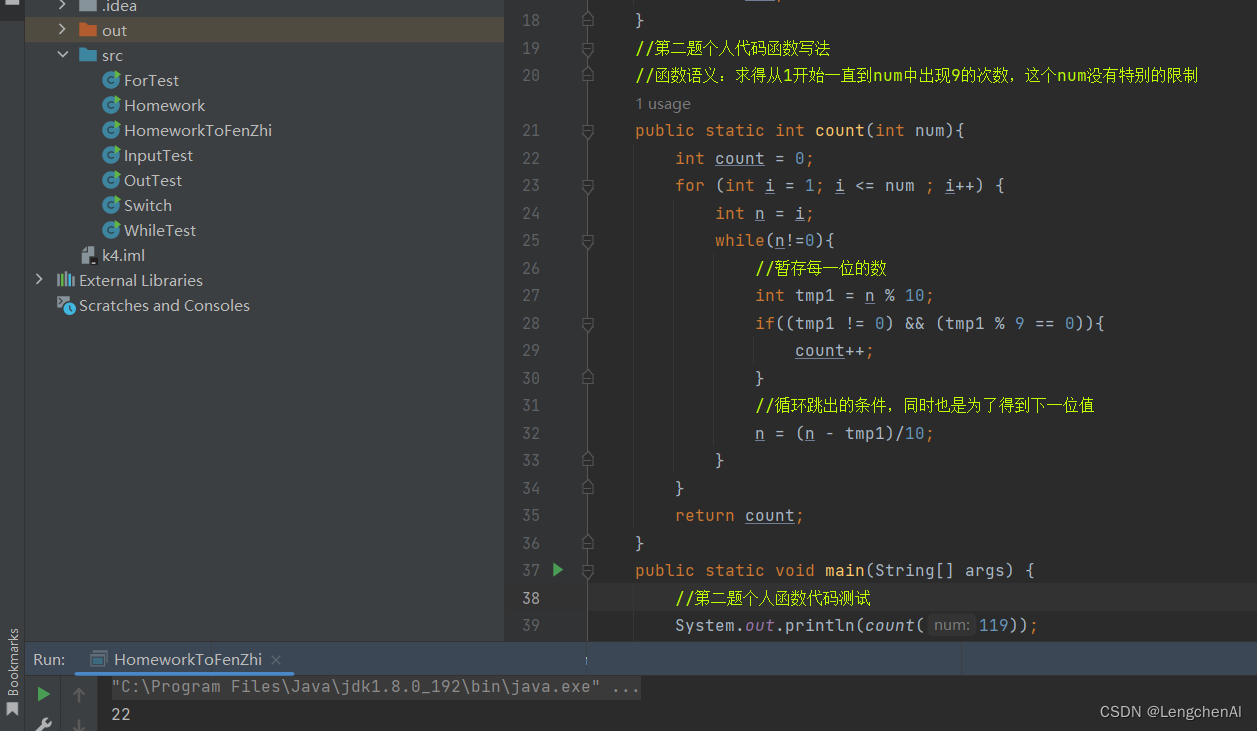
Task: Click the 'num:' parameter hint
Action: [x=951, y=626]
